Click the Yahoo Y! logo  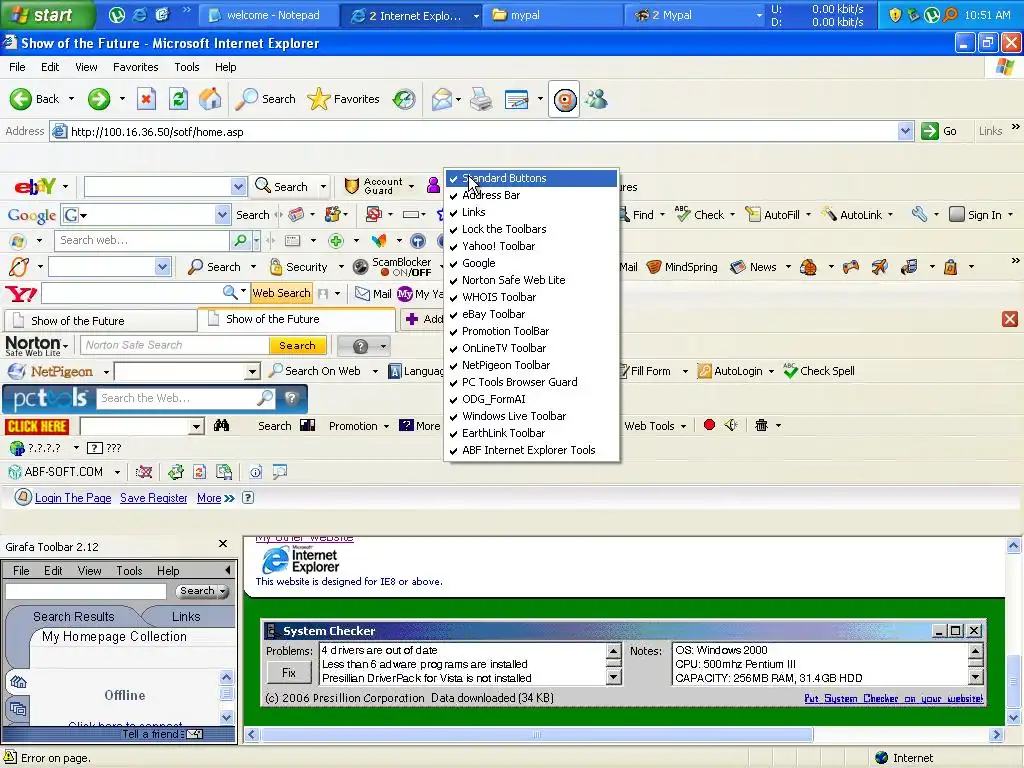(x=21, y=294)
